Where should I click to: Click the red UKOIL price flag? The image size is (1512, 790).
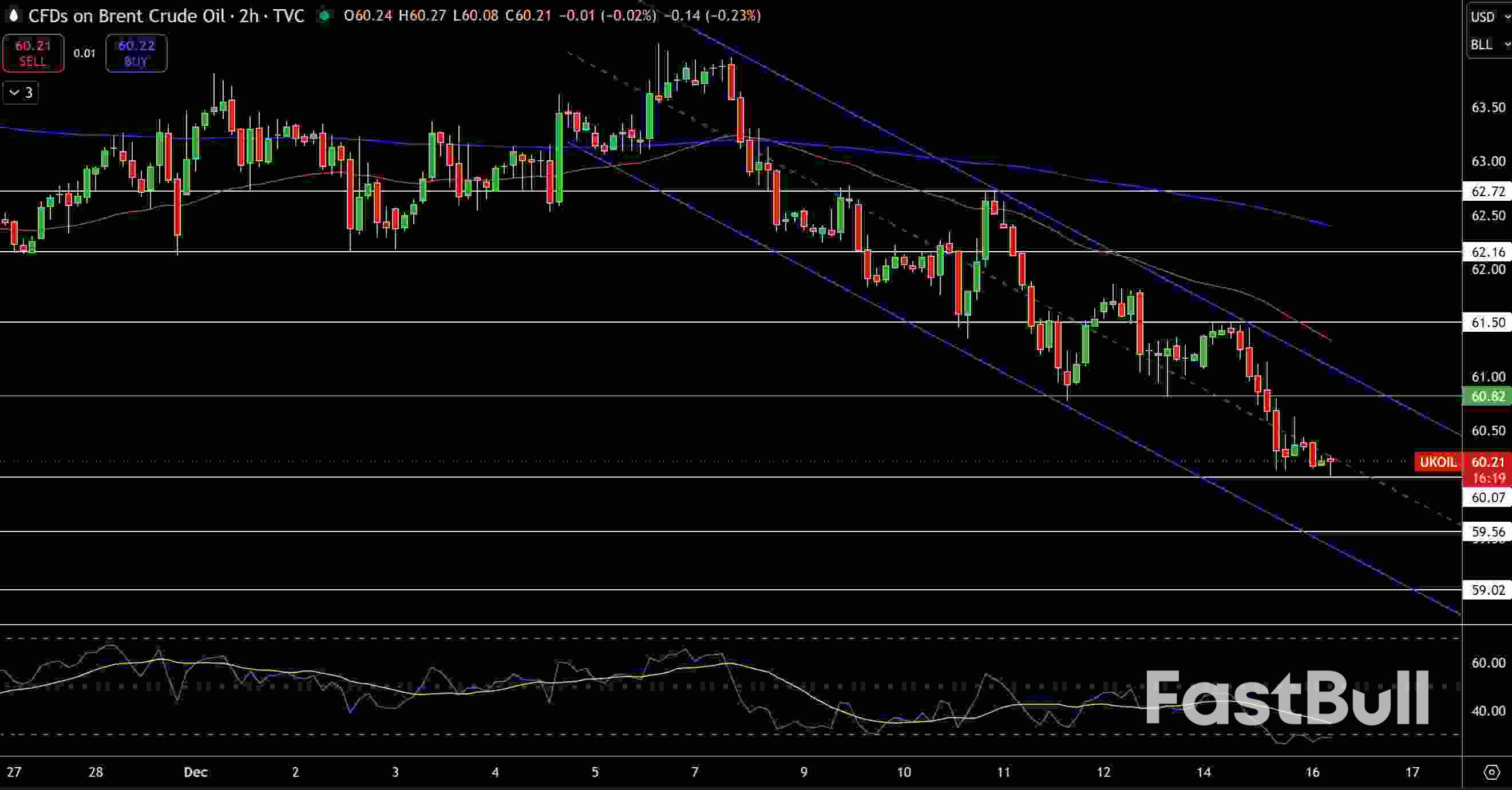point(1437,462)
